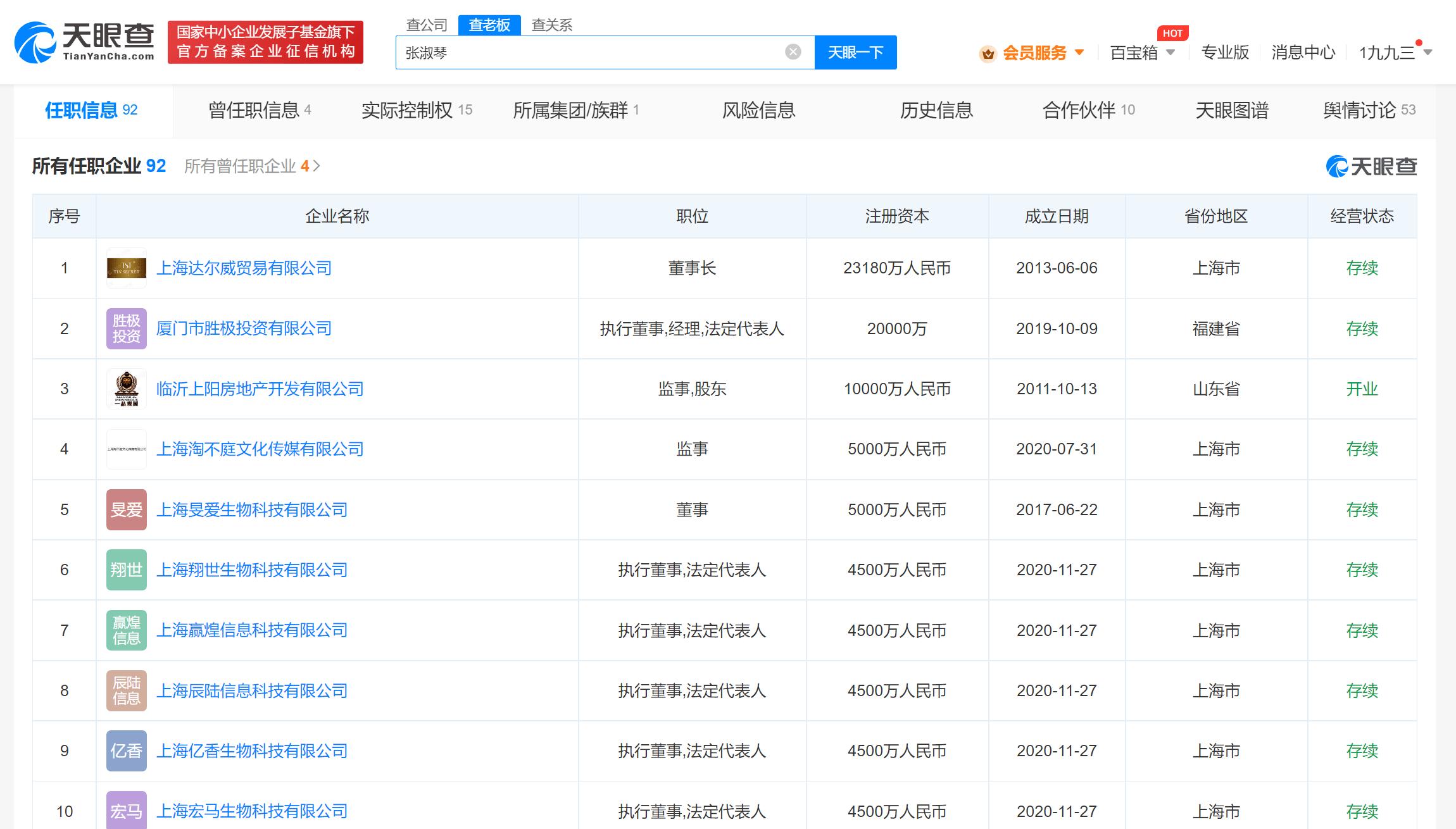Screen dimensions: 1456x829
Task: Switch to 查关系 search tab
Action: tap(551, 25)
